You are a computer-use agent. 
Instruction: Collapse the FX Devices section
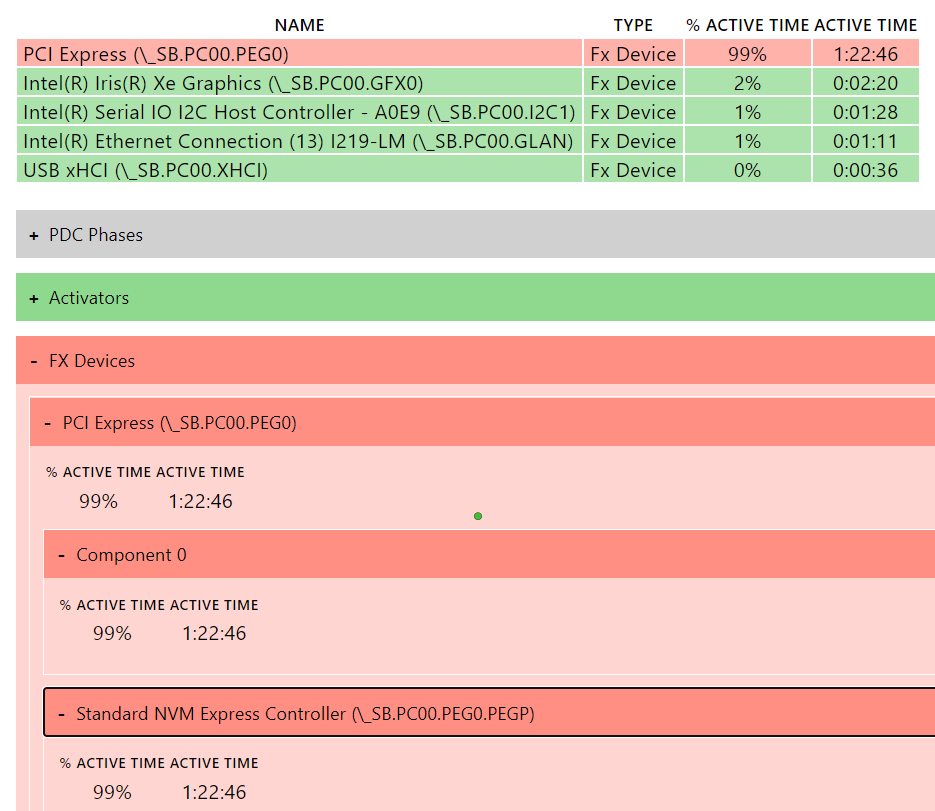coord(91,361)
